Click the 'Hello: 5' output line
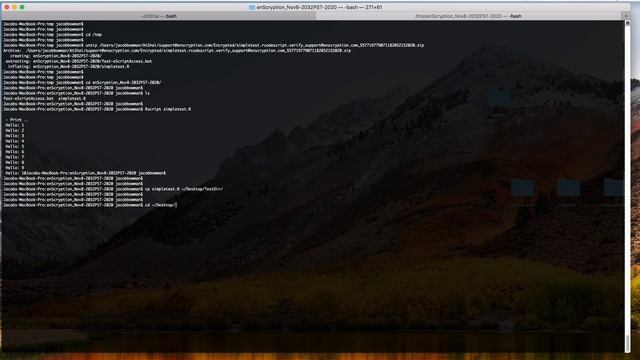The height and width of the screenshot is (360, 640). tap(15, 146)
